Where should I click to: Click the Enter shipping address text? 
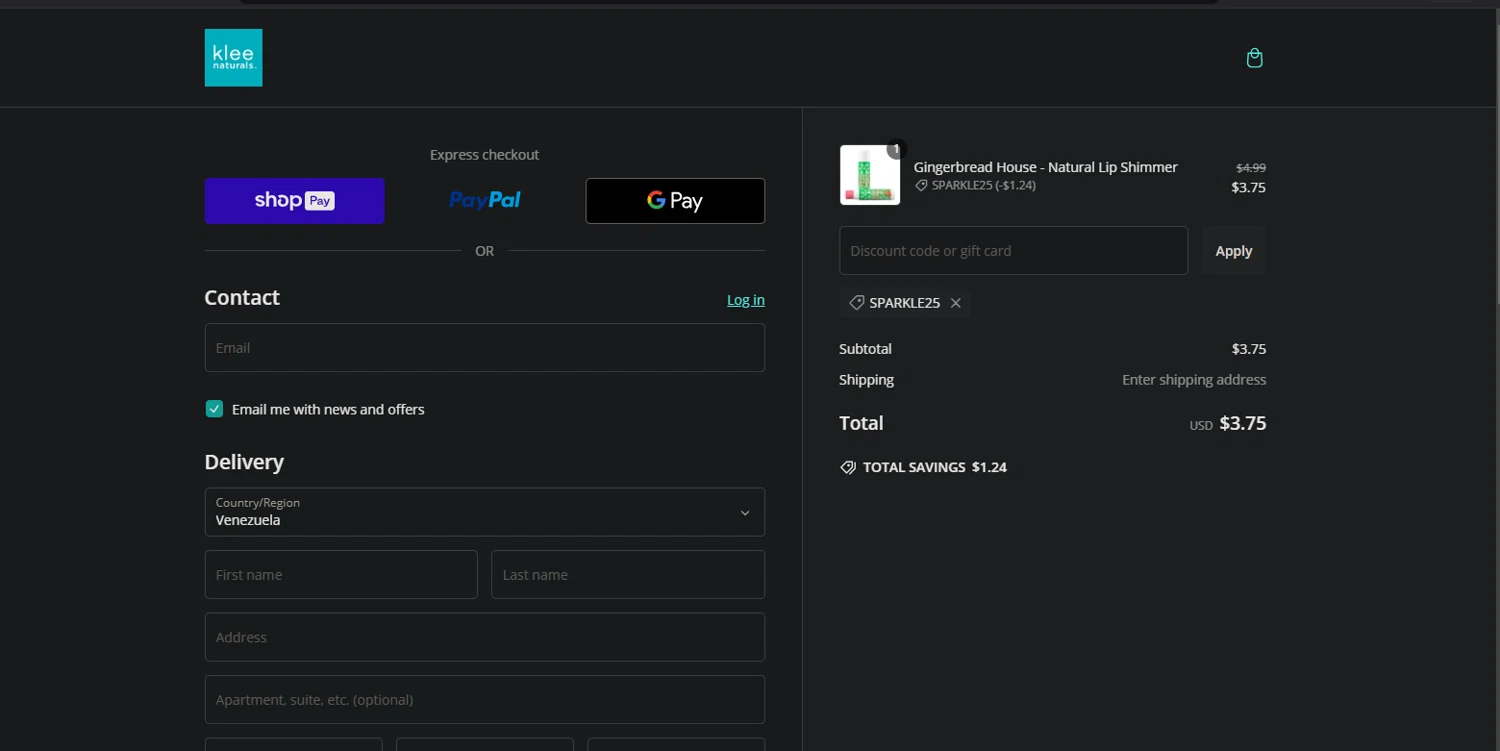click(x=1194, y=380)
